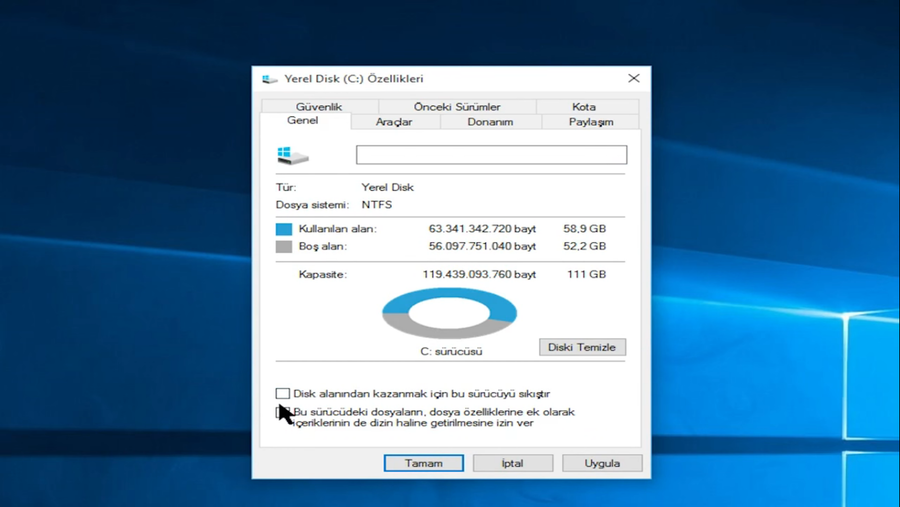The image size is (900, 507).
Task: Click the 'NTFS' file system value
Action: point(377,204)
